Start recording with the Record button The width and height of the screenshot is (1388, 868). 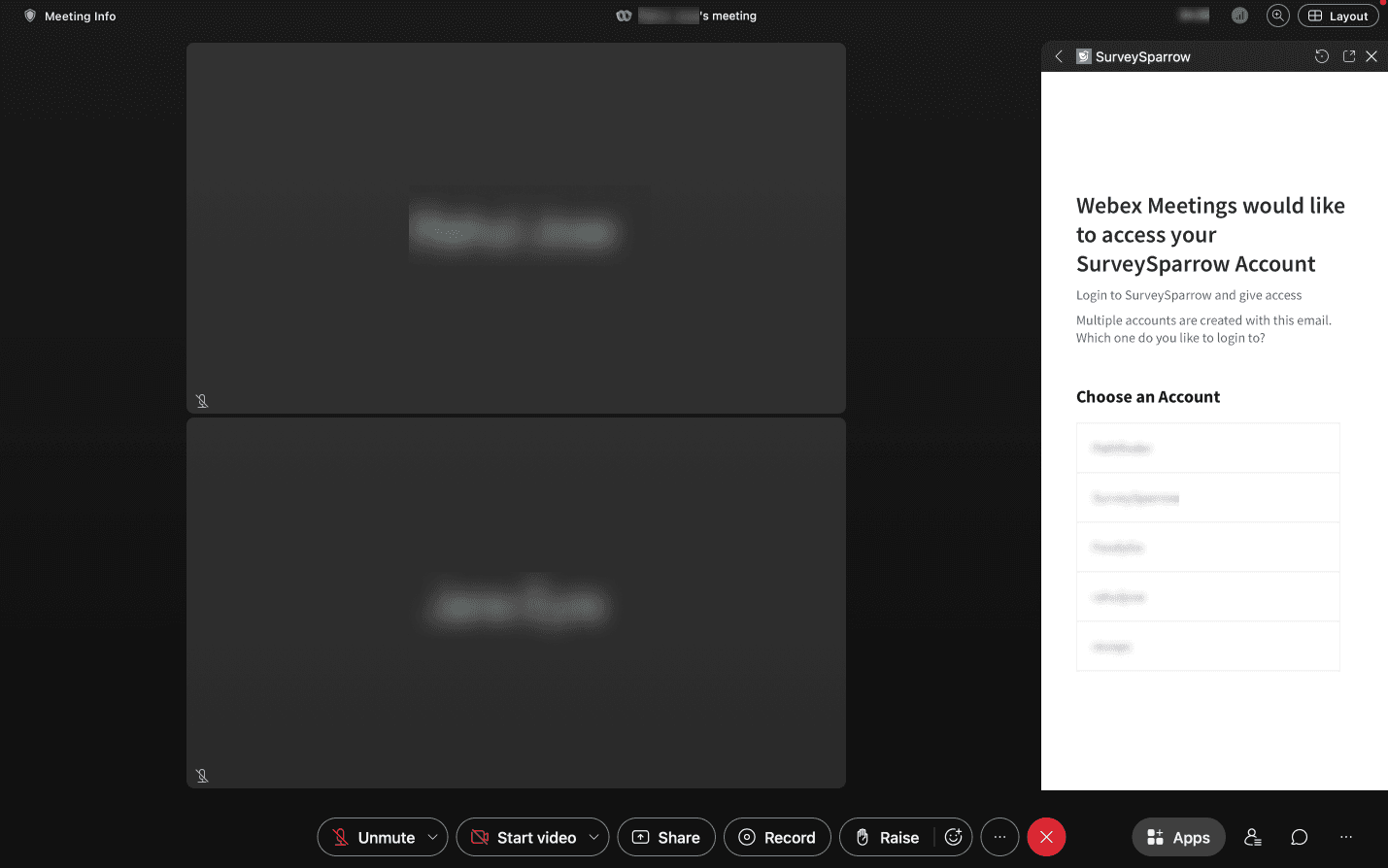point(777,837)
